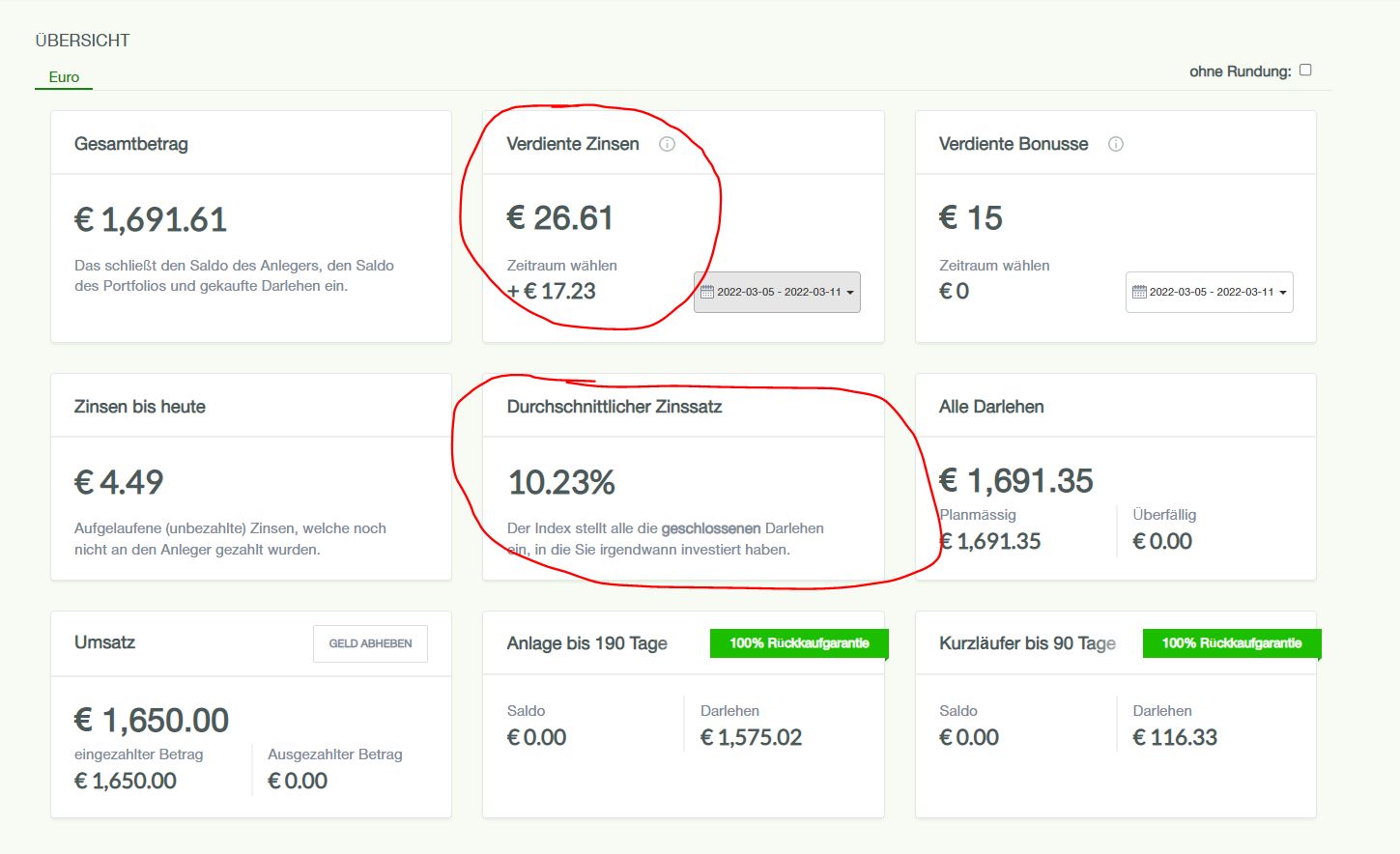Click the 10.23% average interest rate value
Screen dimensions: 1400x854
[561, 482]
